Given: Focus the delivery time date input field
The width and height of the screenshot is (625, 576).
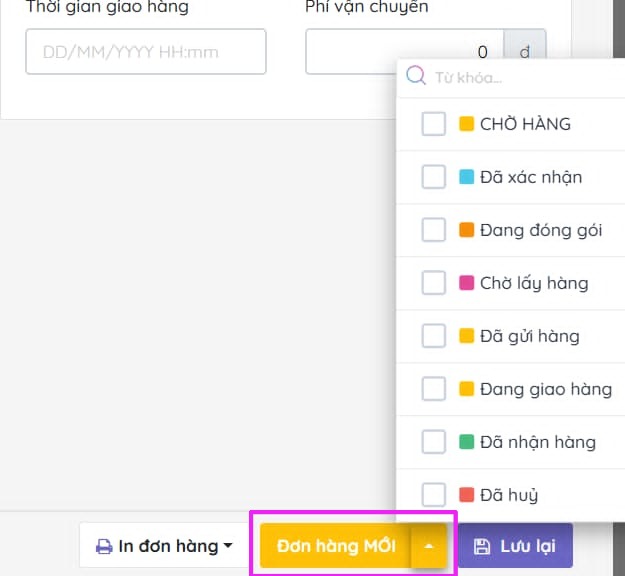Looking at the screenshot, I should pos(146,51).
